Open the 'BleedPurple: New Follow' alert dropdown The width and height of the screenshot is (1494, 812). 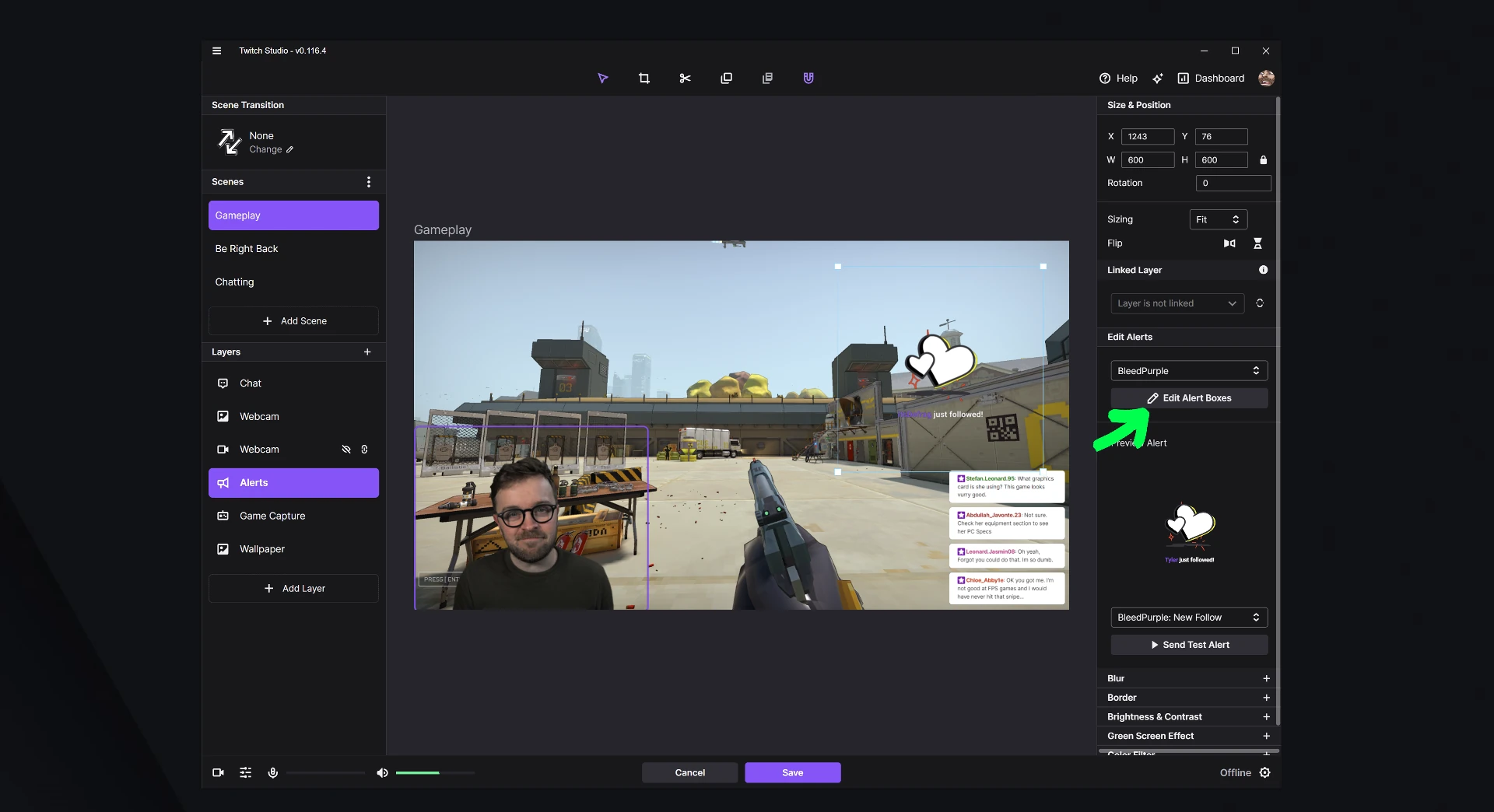(x=1188, y=617)
